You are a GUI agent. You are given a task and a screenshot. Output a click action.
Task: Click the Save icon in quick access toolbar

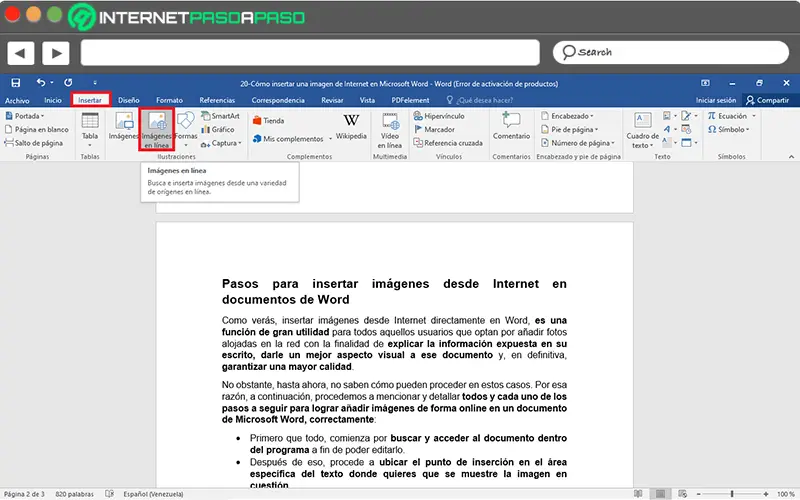point(16,83)
